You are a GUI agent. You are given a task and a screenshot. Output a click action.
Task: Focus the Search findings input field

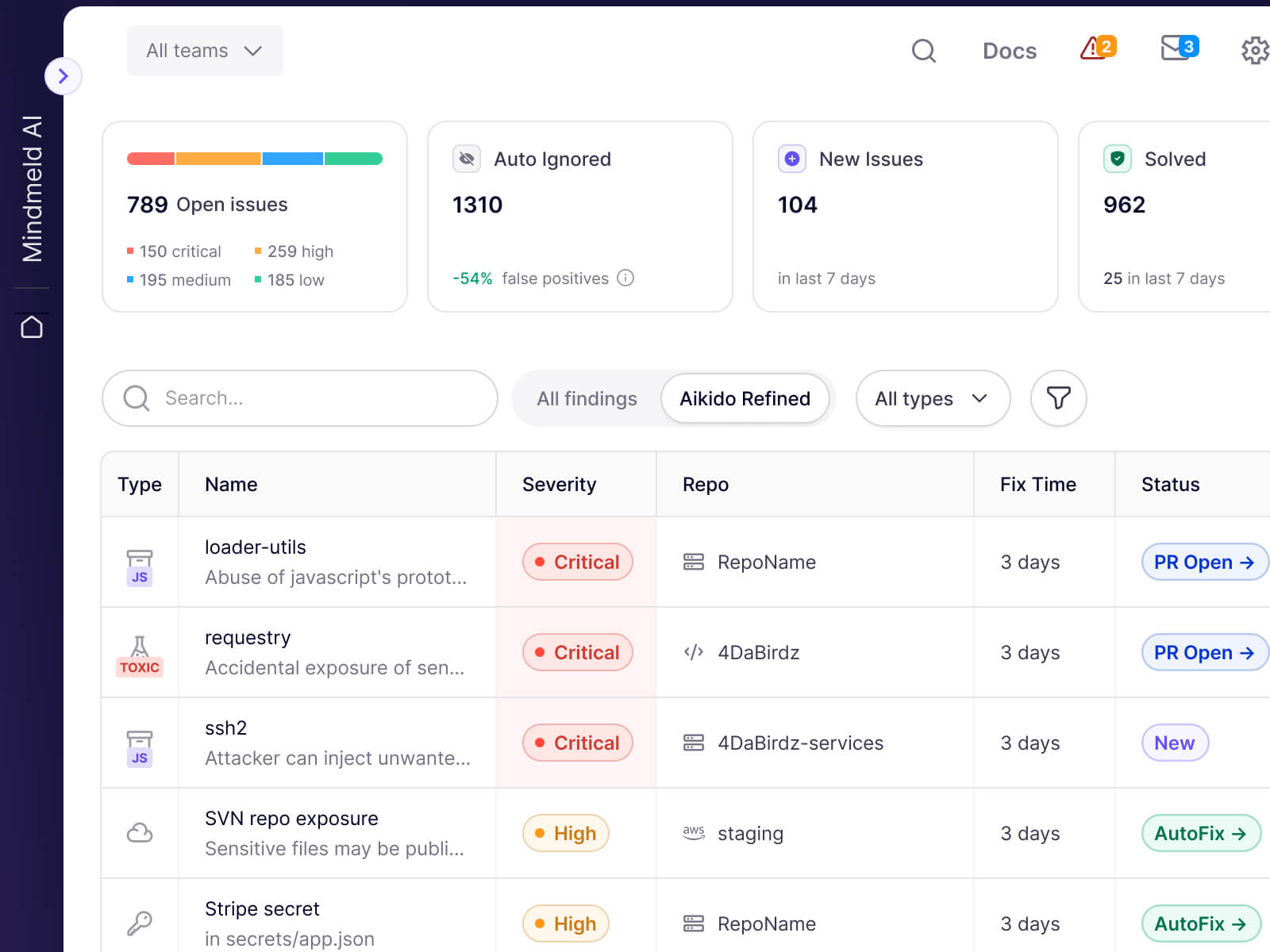pyautogui.click(x=300, y=398)
